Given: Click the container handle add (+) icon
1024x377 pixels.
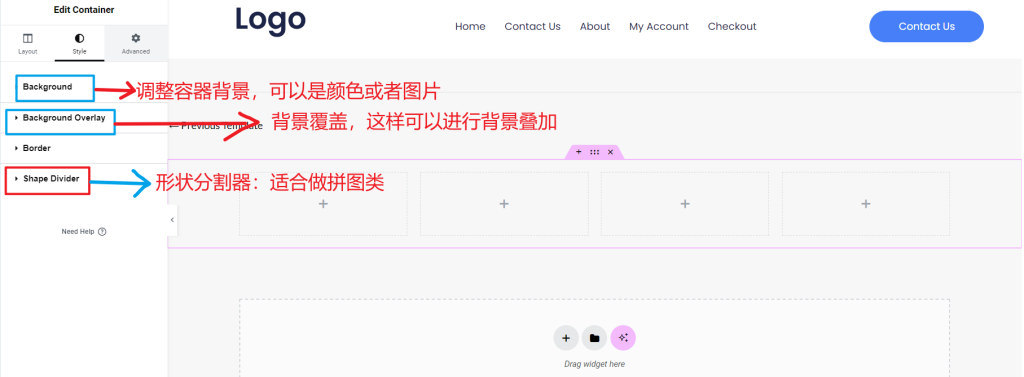Looking at the screenshot, I should (x=579, y=152).
